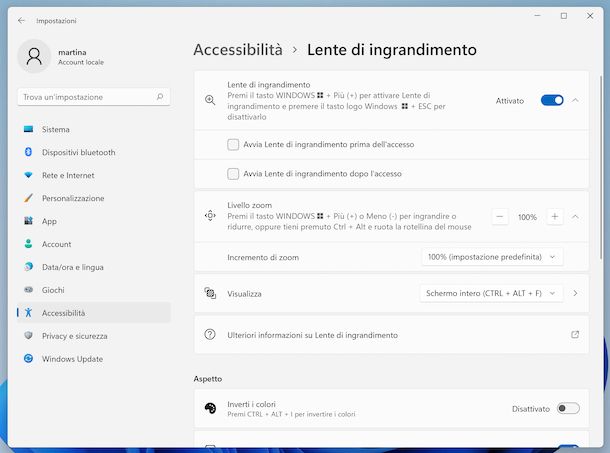Click the Accessibilità figure icon
Screen dimensions: 610x453
(28, 313)
